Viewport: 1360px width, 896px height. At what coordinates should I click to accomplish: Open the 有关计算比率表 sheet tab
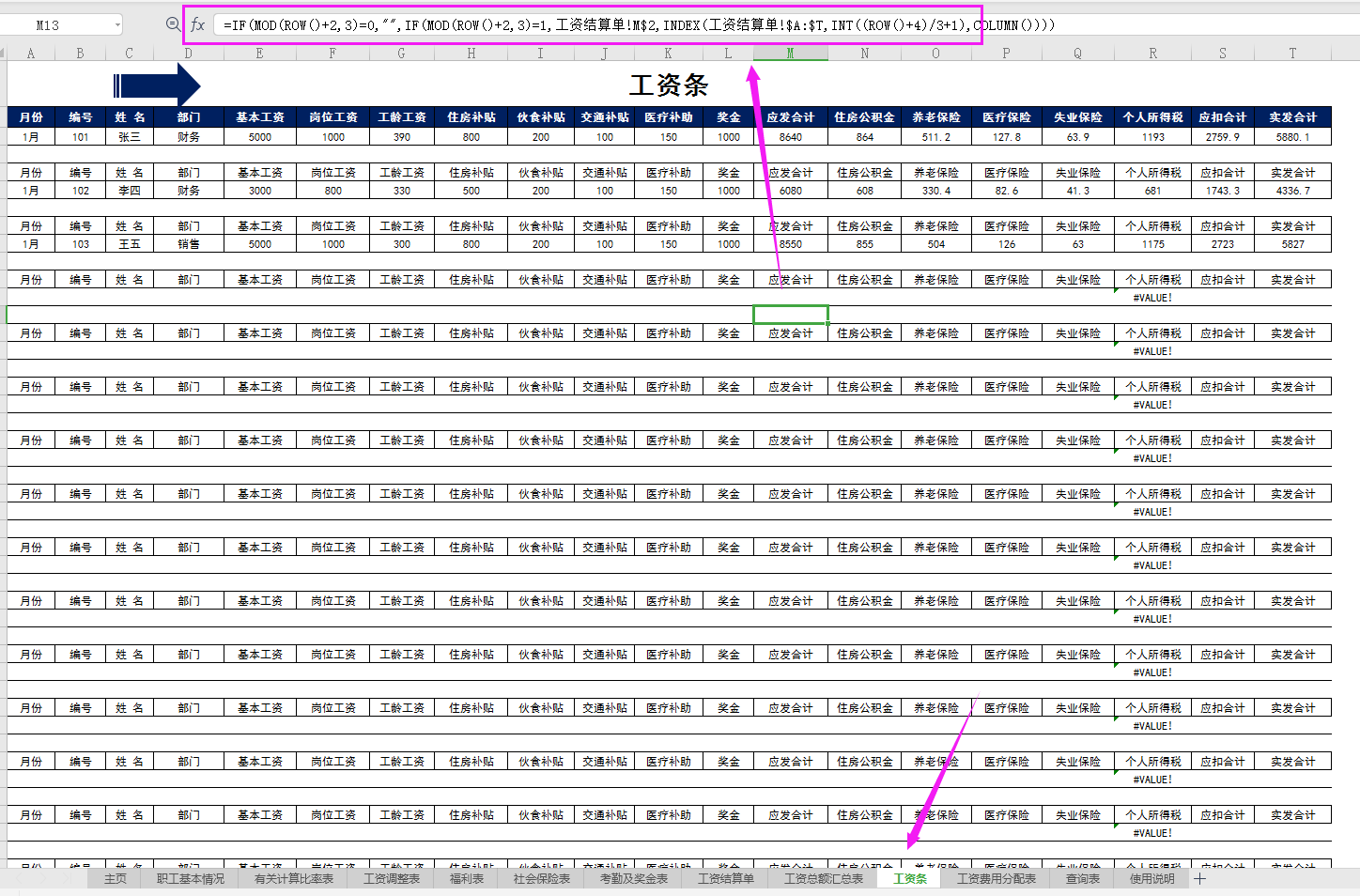[x=294, y=879]
